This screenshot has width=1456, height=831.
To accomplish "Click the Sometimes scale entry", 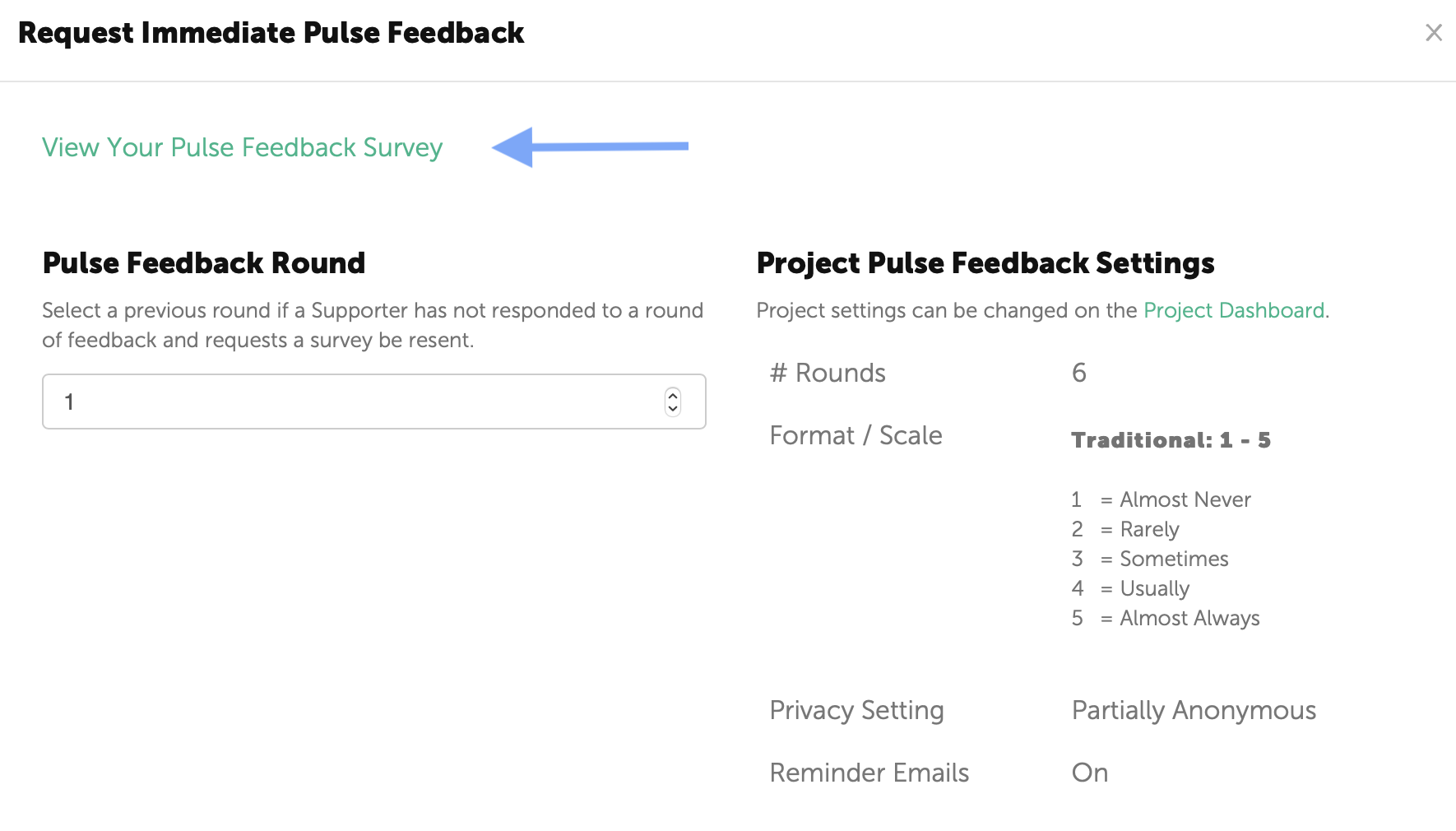I will click(x=1173, y=559).
